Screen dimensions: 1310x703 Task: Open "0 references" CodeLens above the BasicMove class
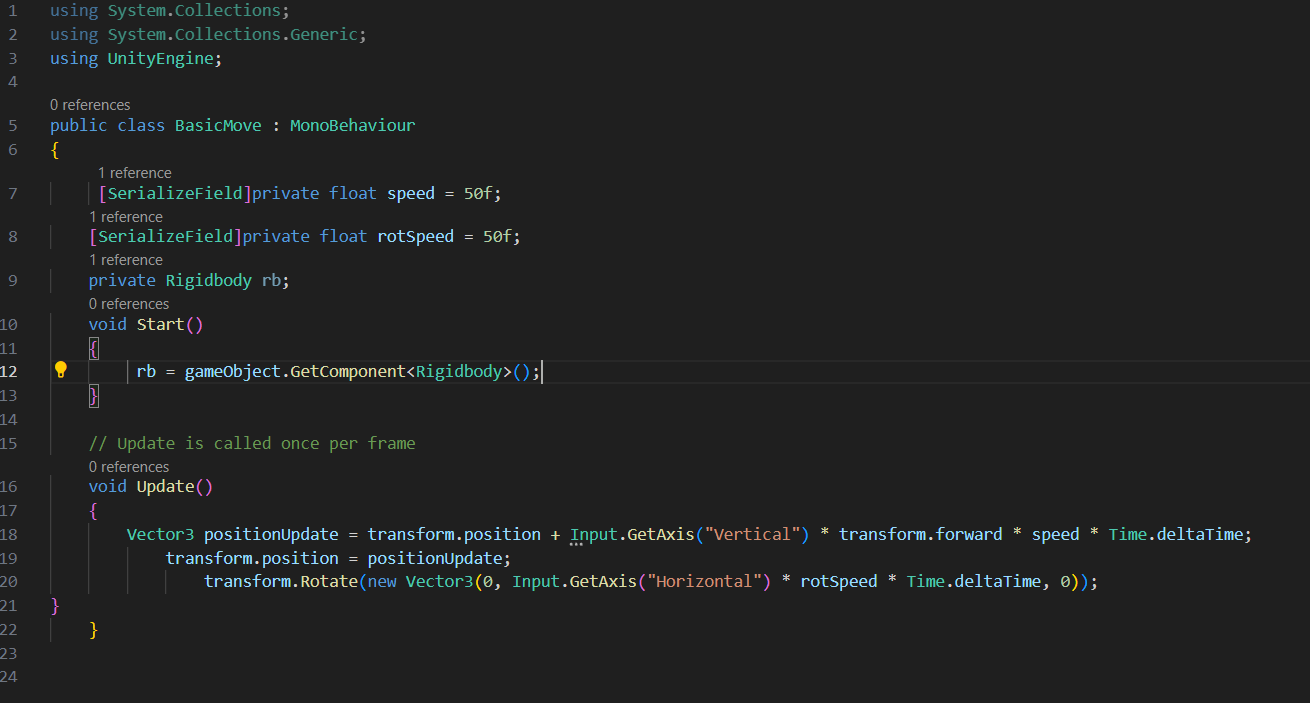[x=90, y=105]
